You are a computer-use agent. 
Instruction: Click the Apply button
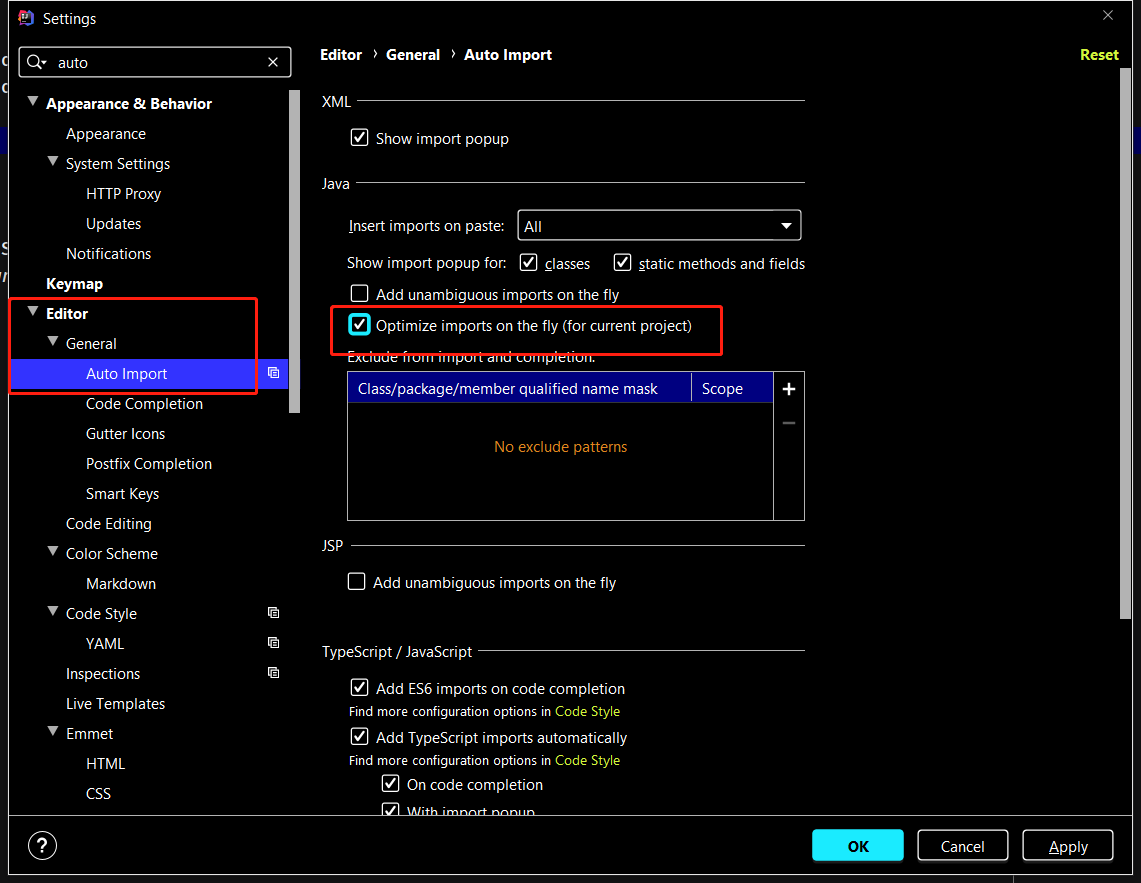(1067, 846)
